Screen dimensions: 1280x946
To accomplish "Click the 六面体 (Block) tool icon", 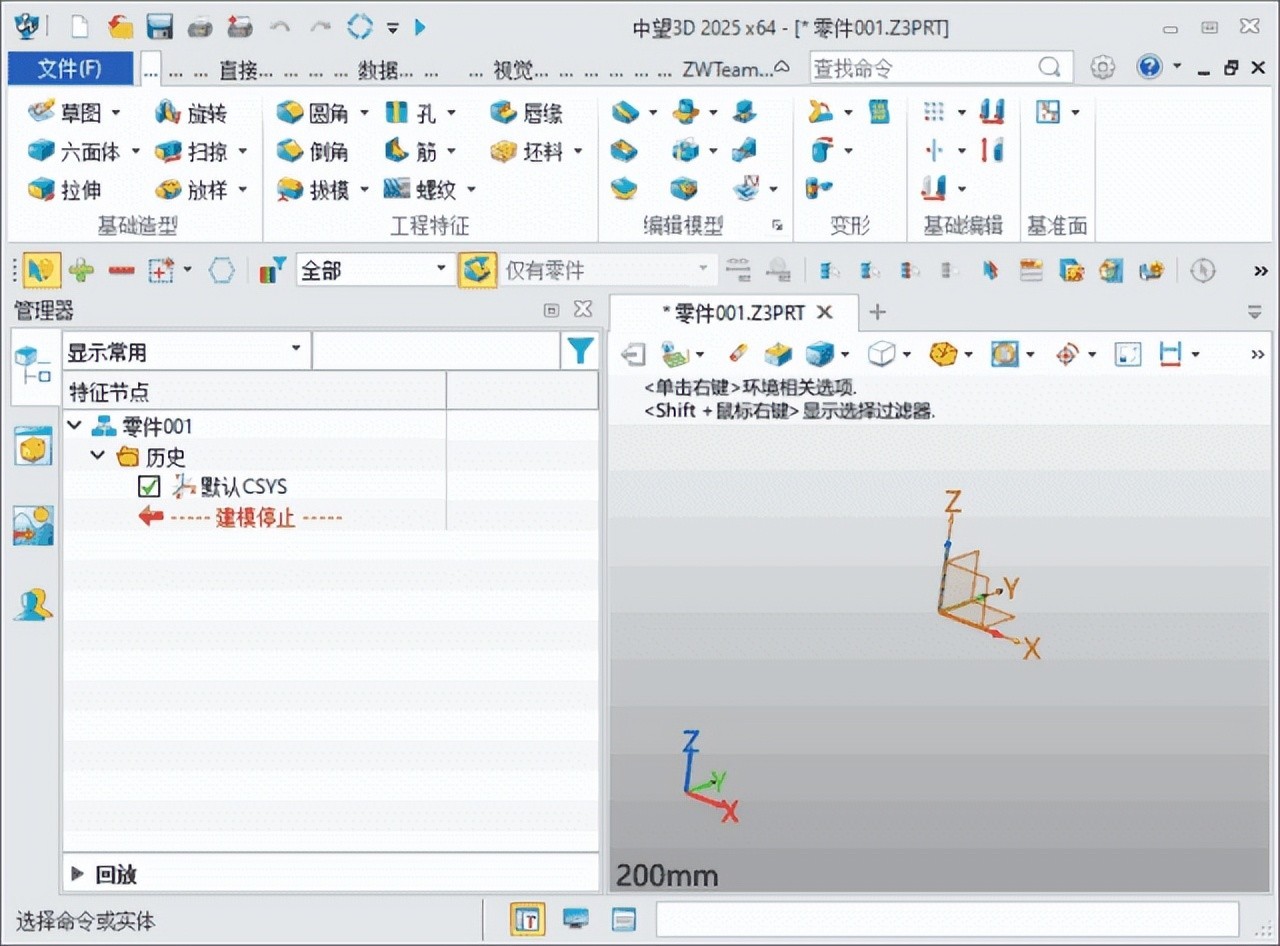I will (41, 151).
